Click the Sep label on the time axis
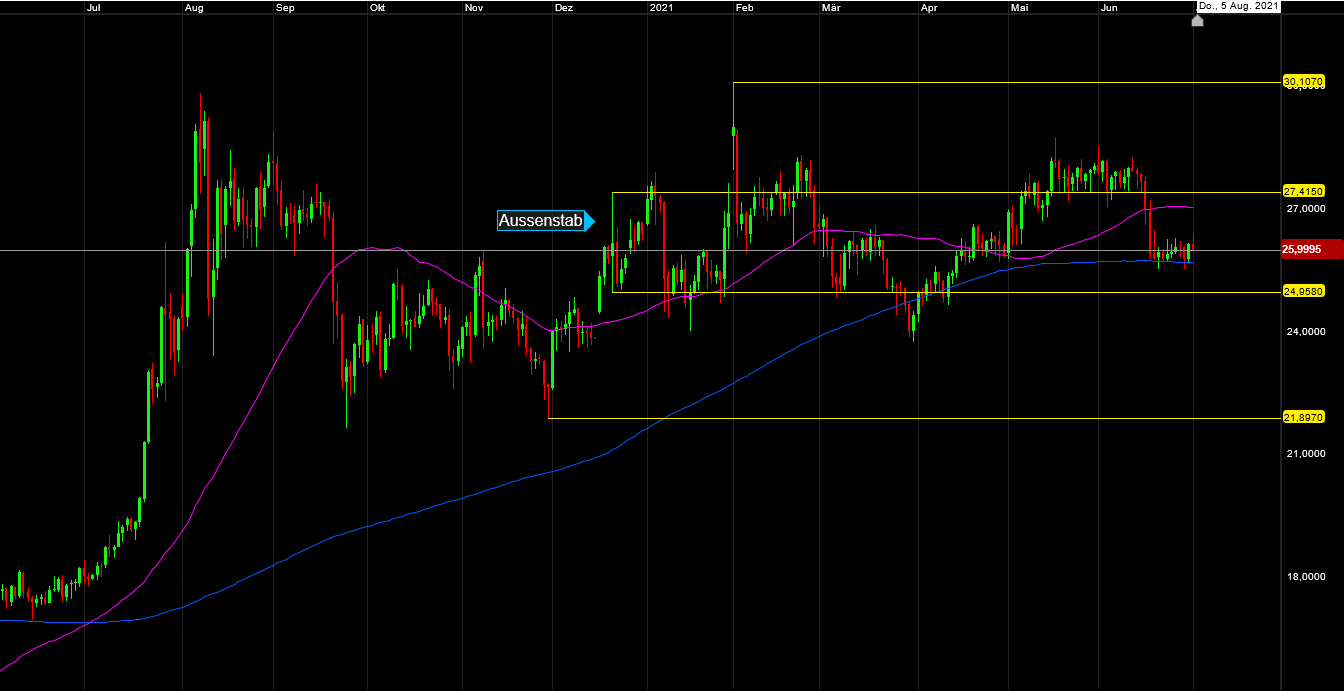1344x691 pixels. click(285, 7)
